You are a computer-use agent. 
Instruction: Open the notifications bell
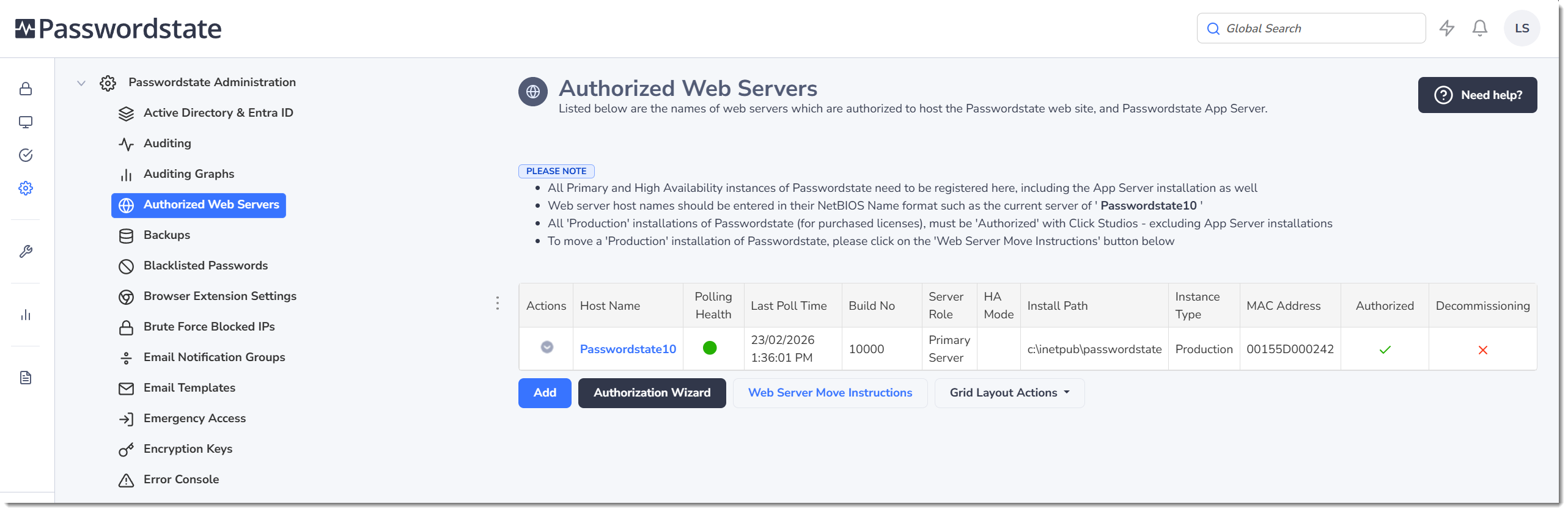pos(1479,28)
